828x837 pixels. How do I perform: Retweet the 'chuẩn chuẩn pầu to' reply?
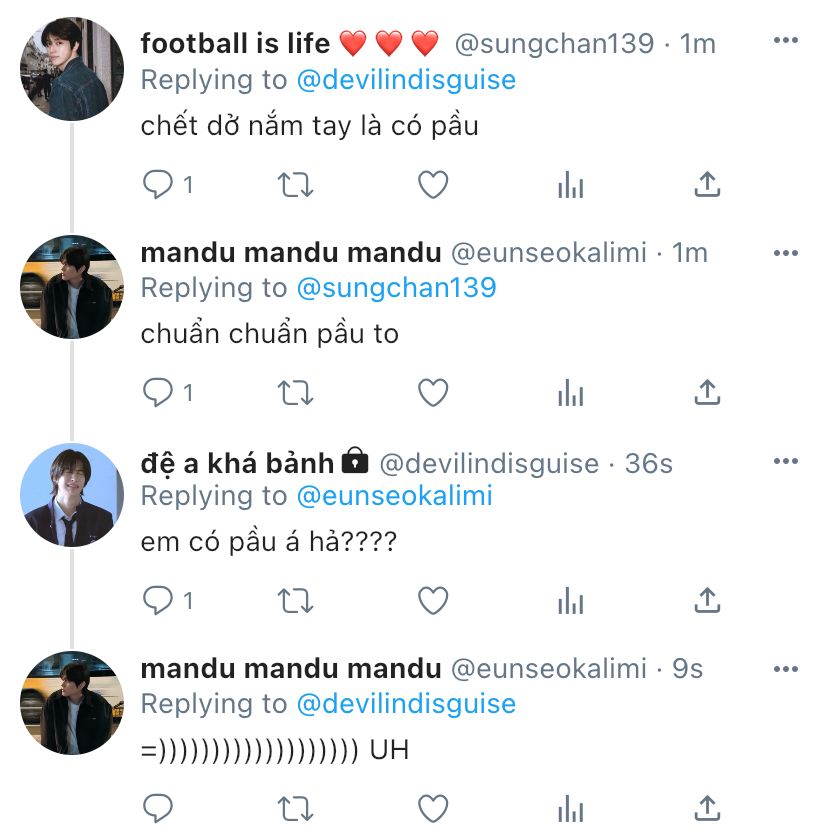pyautogui.click(x=295, y=393)
